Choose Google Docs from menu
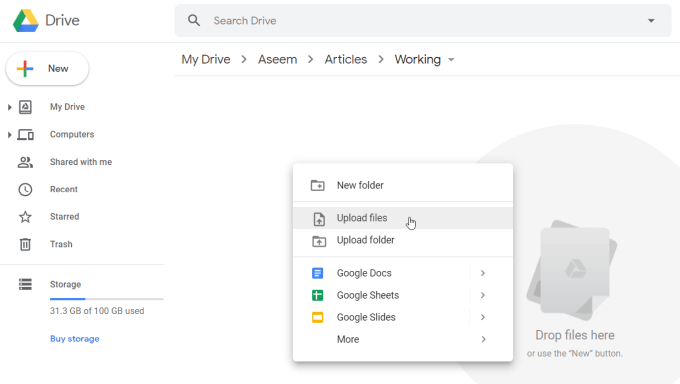 point(403,273)
